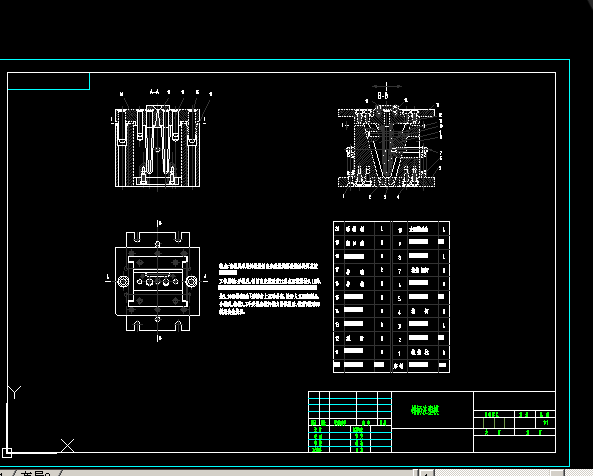The height and width of the screenshot is (476, 593).
Task: Click the UCS icon Y axis label
Action: click(x=14, y=392)
